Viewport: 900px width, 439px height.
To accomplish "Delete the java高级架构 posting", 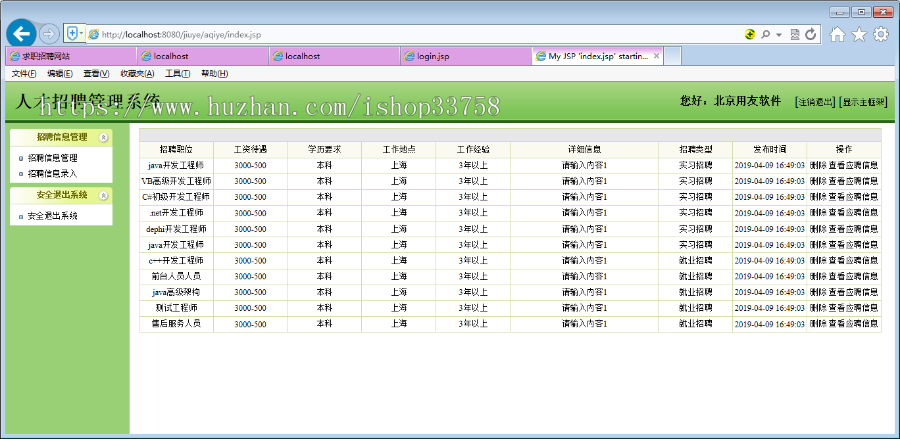I will coord(818,292).
